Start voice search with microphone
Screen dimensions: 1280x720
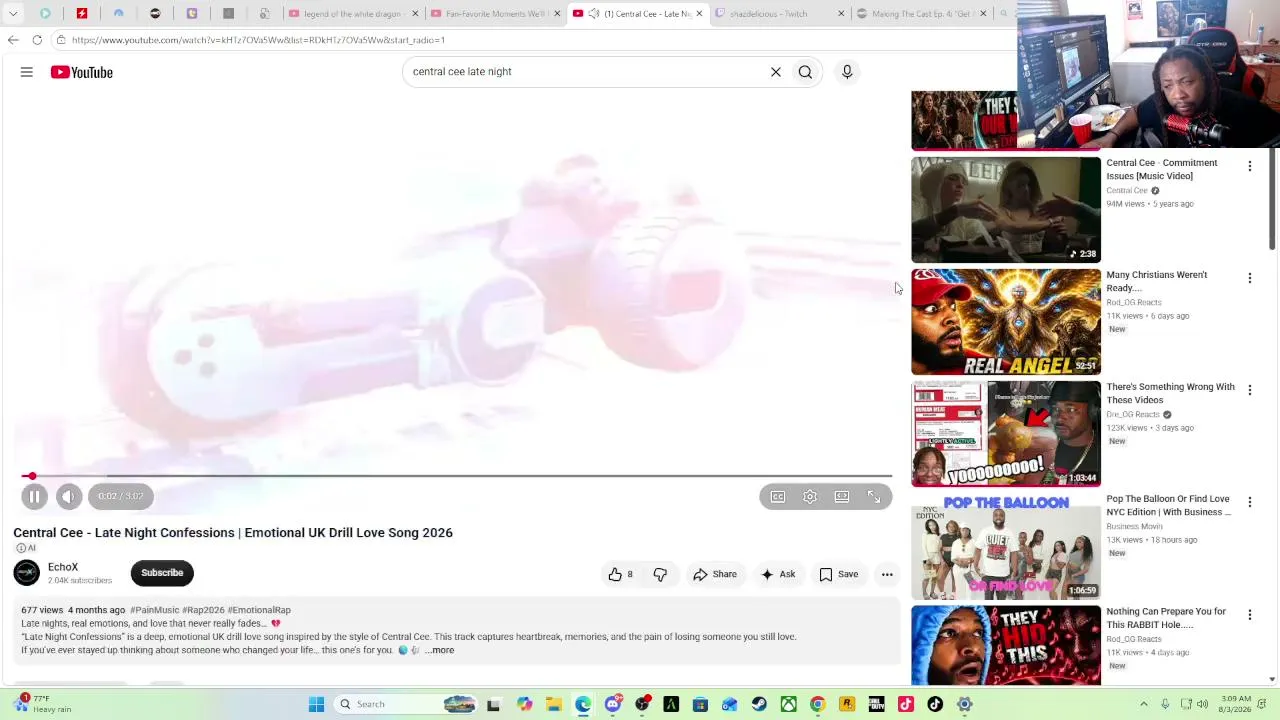coord(847,72)
